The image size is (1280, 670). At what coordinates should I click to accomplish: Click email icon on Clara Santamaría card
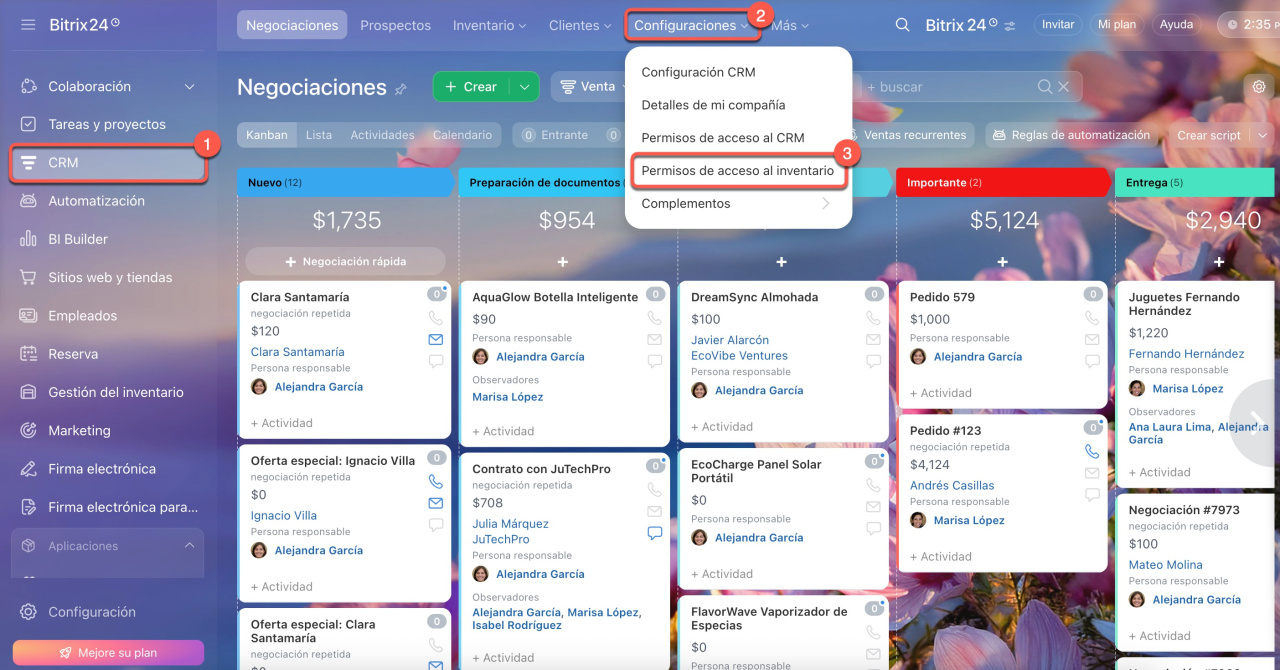click(435, 340)
